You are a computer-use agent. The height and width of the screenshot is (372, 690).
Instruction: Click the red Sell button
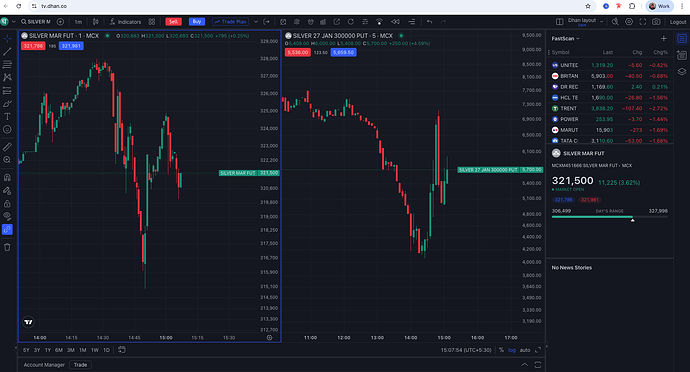(x=173, y=22)
